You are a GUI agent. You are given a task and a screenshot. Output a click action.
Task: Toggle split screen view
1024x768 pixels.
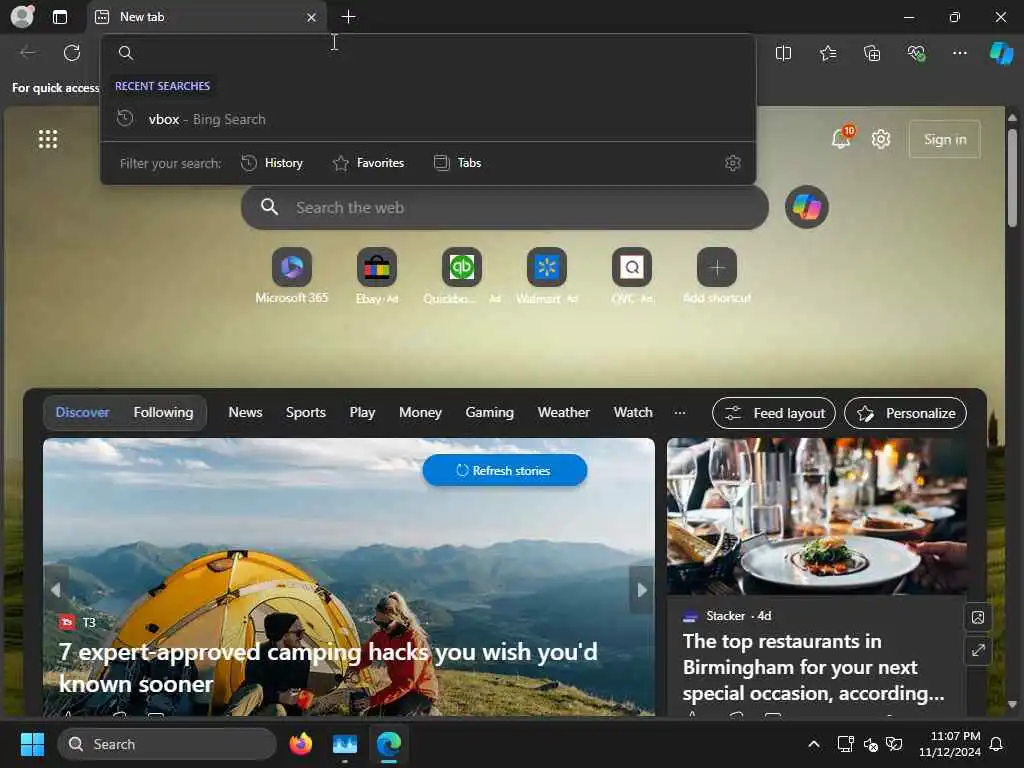[783, 53]
